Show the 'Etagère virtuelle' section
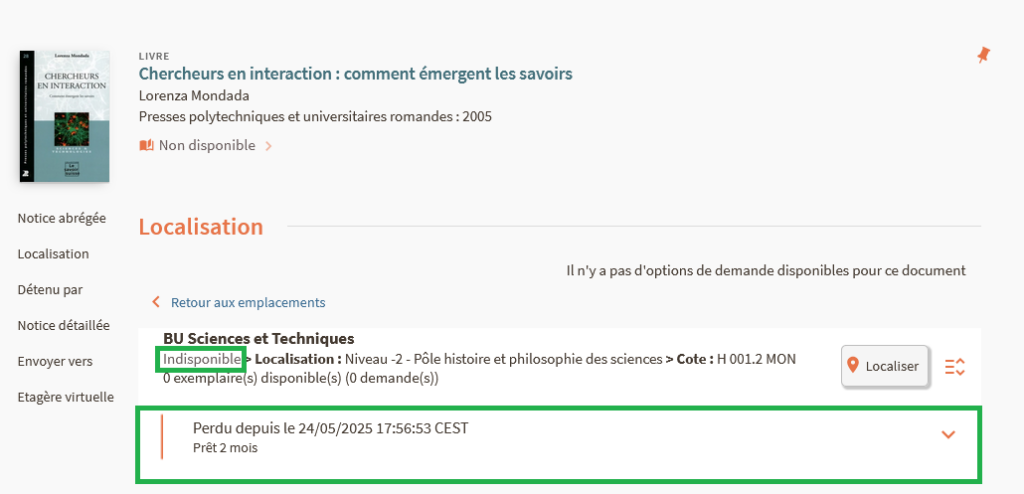This screenshot has width=1024, height=494. [x=65, y=397]
